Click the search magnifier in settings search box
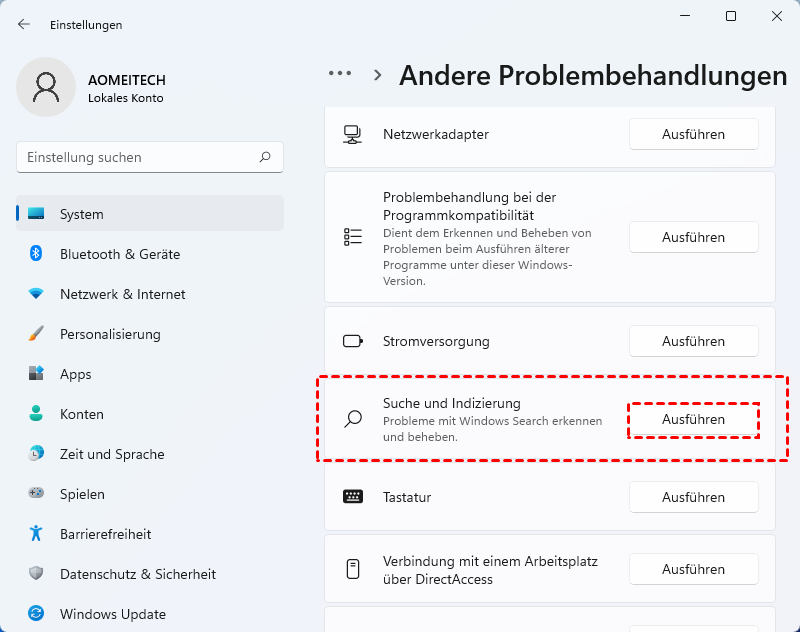Viewport: 800px width, 632px height. pyautogui.click(x=265, y=157)
